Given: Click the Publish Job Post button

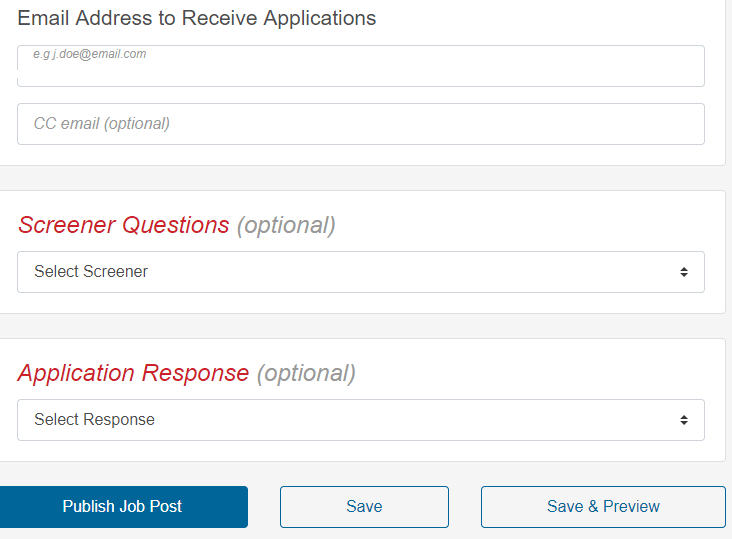Looking at the screenshot, I should coord(122,507).
